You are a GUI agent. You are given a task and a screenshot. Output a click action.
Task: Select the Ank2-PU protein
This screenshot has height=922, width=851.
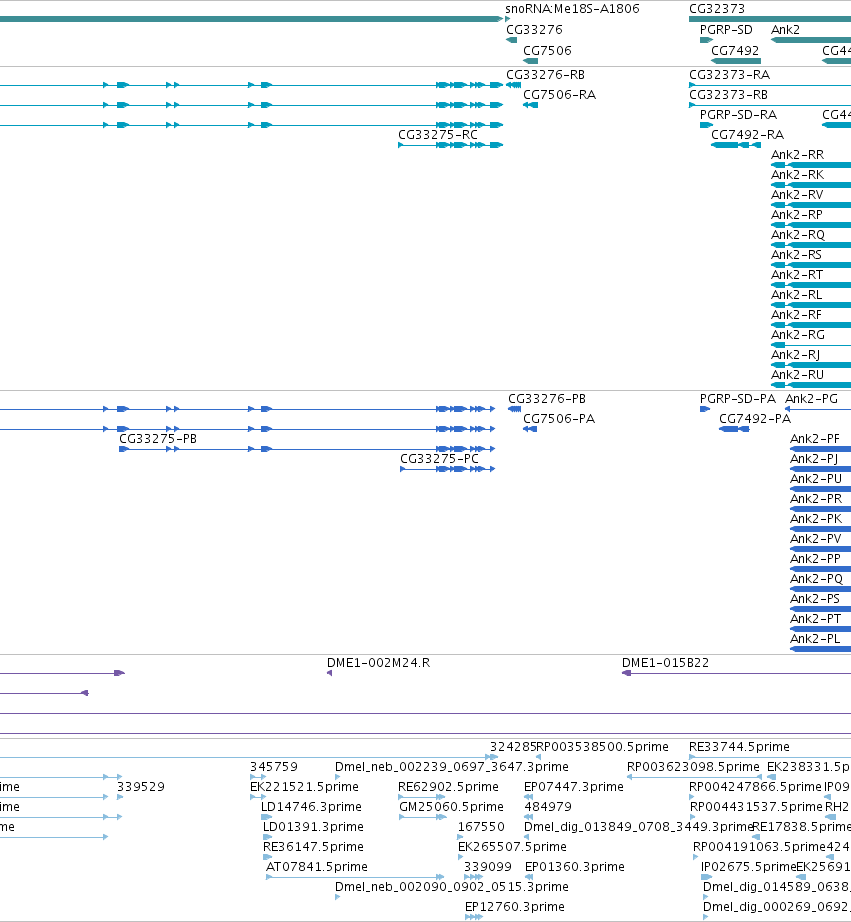point(820,489)
